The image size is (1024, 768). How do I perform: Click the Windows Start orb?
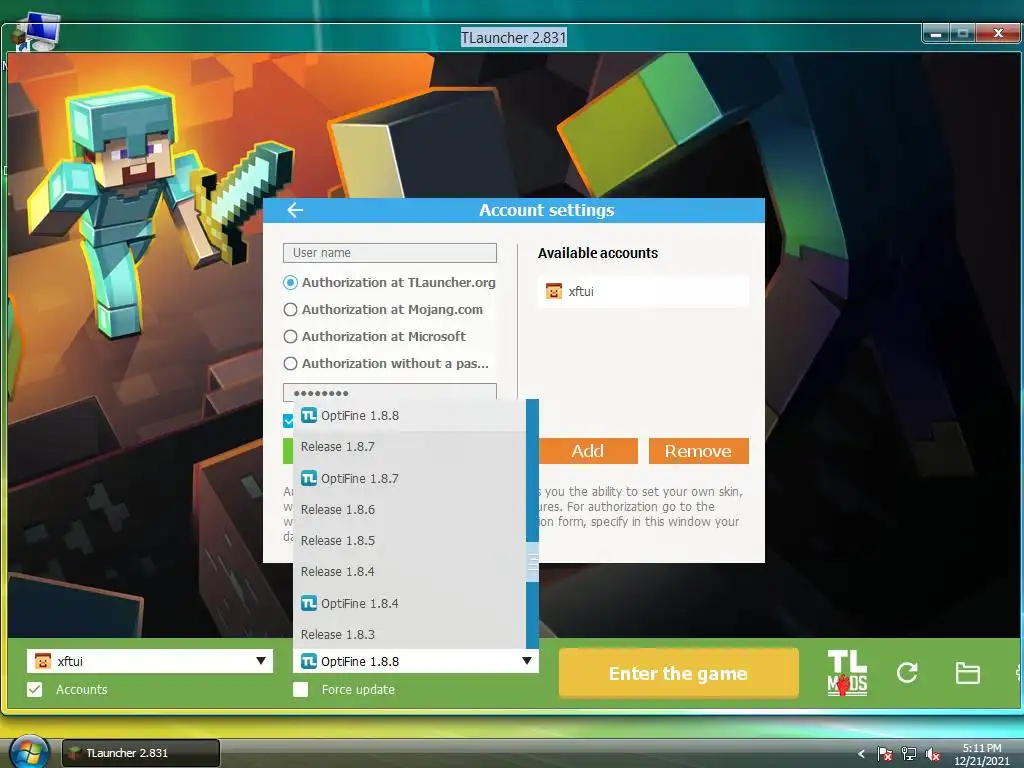tap(29, 753)
